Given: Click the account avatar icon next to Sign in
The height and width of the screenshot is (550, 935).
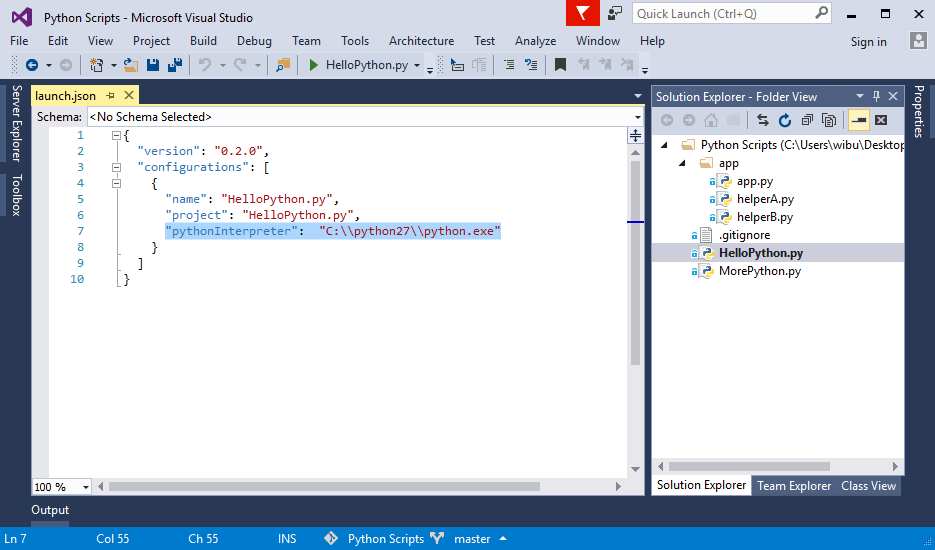Looking at the screenshot, I should click(918, 41).
